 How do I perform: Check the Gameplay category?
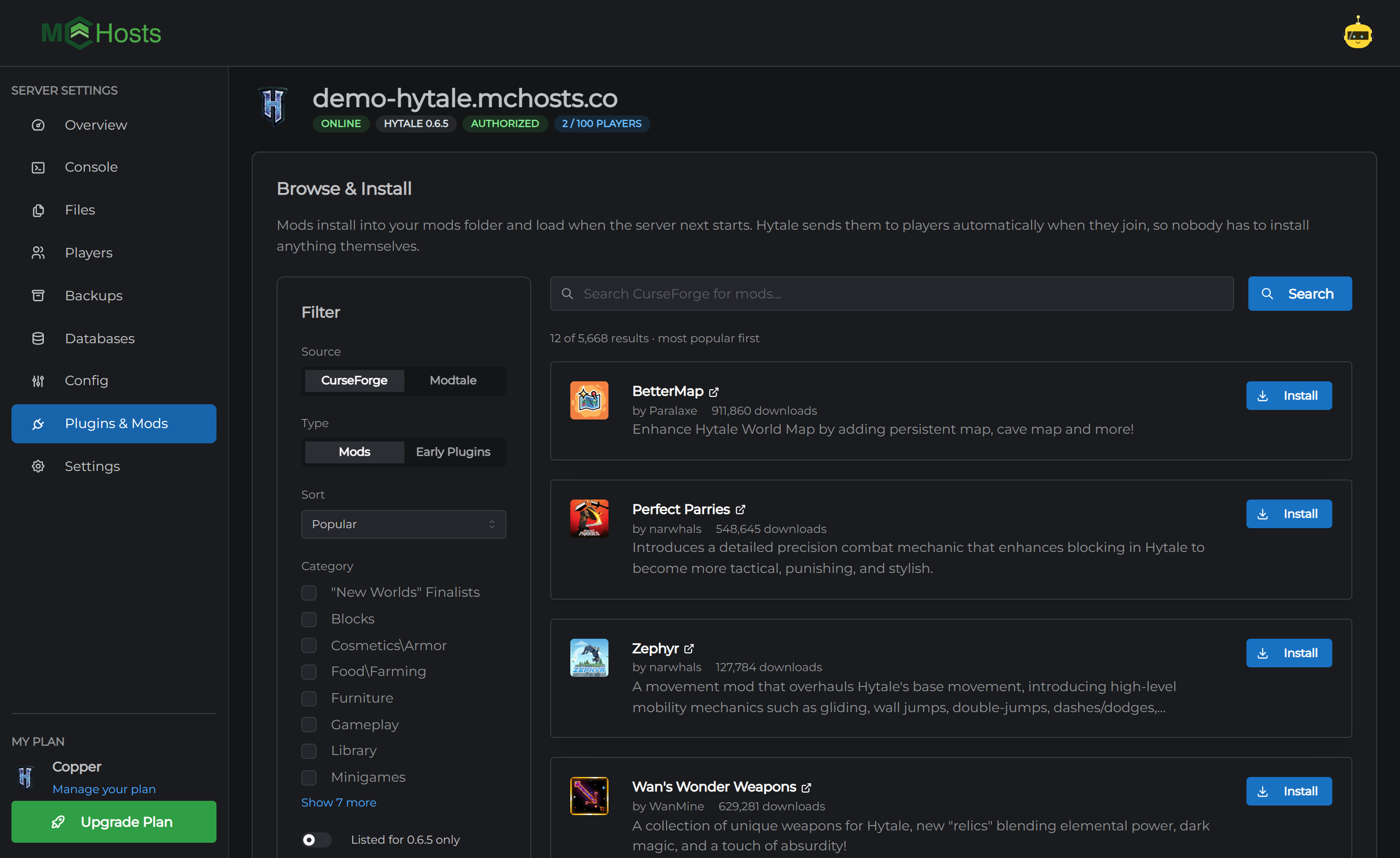[309, 725]
